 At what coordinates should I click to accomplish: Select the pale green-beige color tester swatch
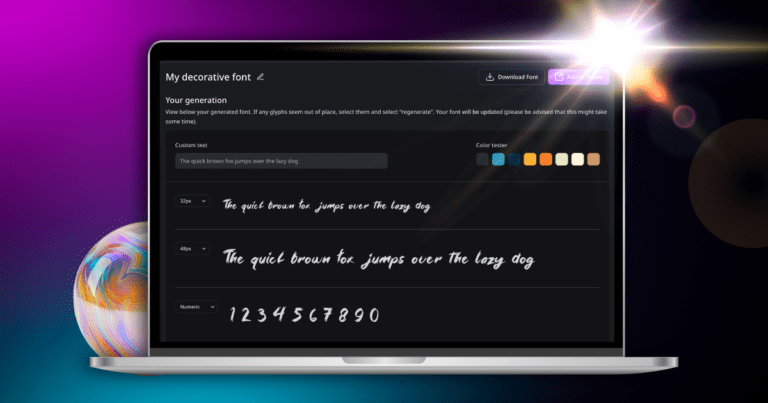click(x=562, y=159)
